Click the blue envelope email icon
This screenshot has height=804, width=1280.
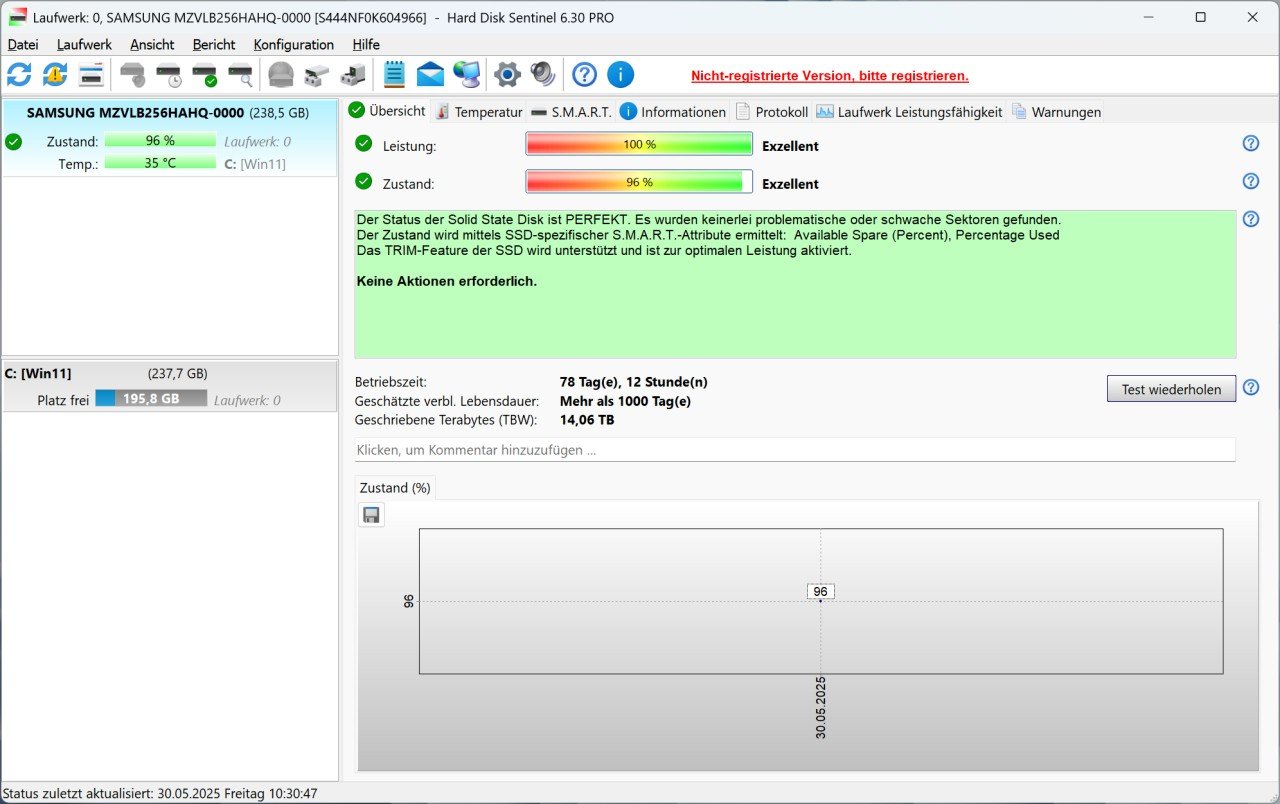pyautogui.click(x=430, y=75)
